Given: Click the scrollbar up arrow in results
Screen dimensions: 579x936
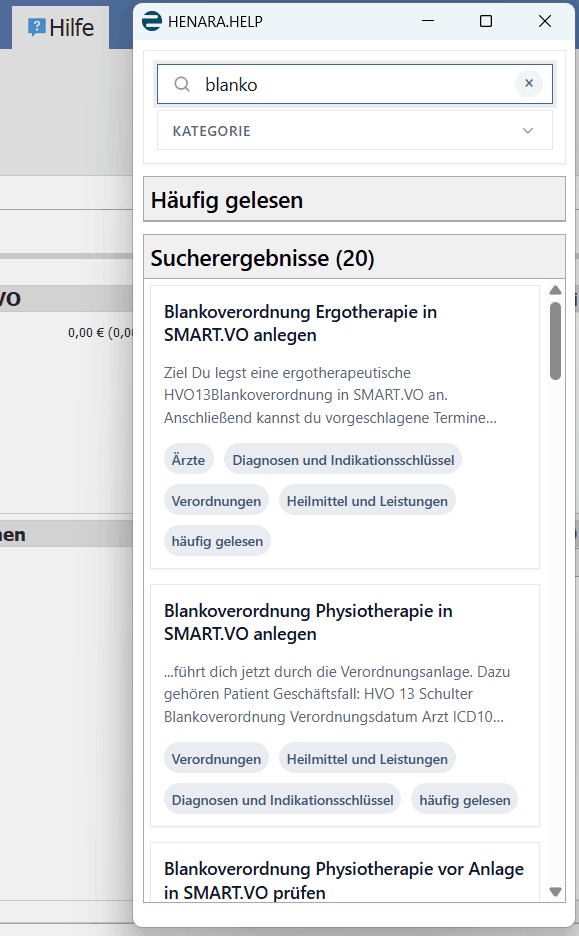Looking at the screenshot, I should [x=555, y=290].
